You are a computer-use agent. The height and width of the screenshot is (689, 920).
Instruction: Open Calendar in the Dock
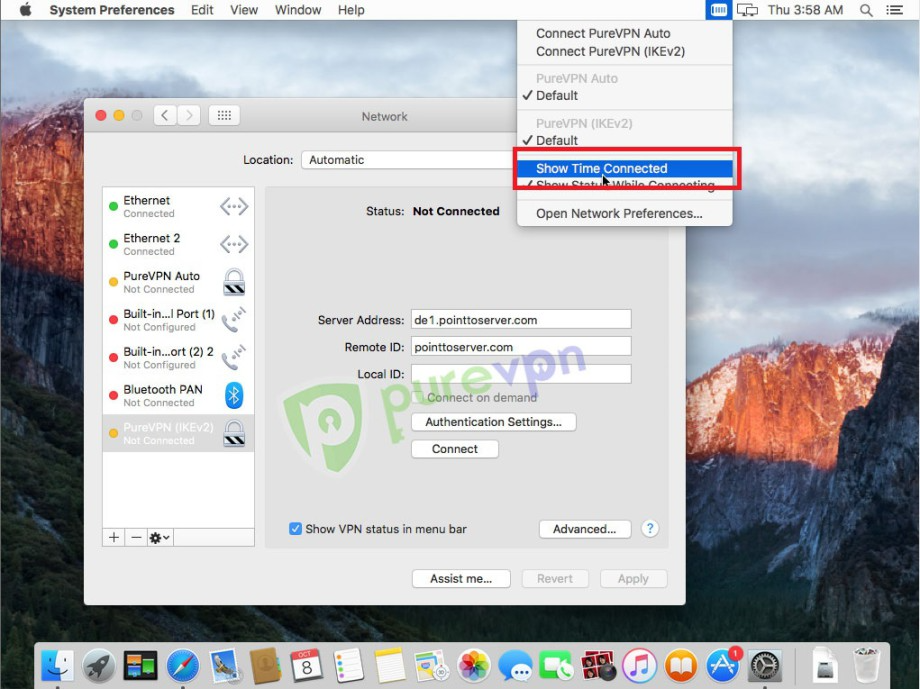306,666
